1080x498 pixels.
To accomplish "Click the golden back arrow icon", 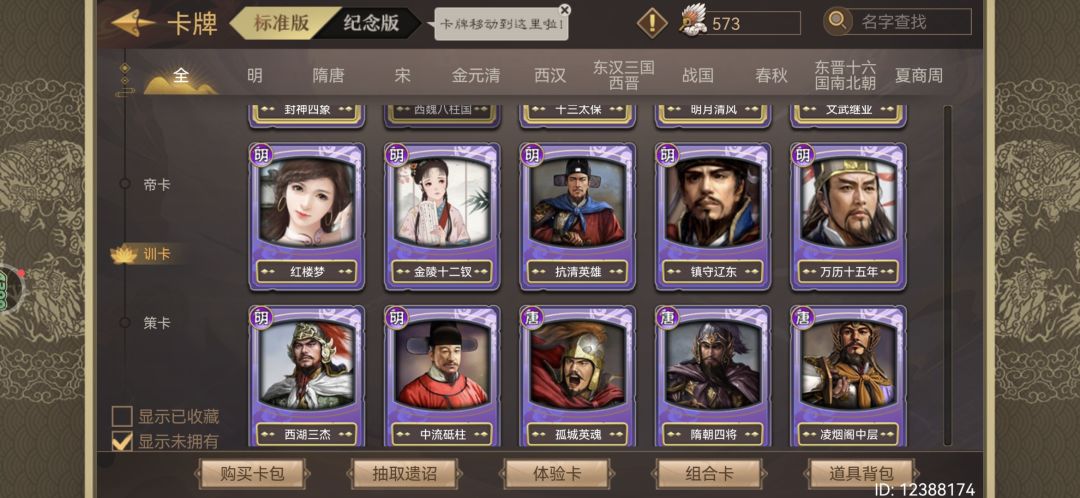I will [133, 23].
